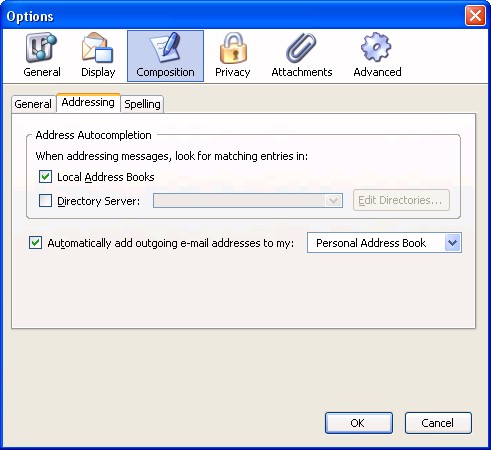
Task: Uncheck the Local Address Books checkbox
Action: 45,177
